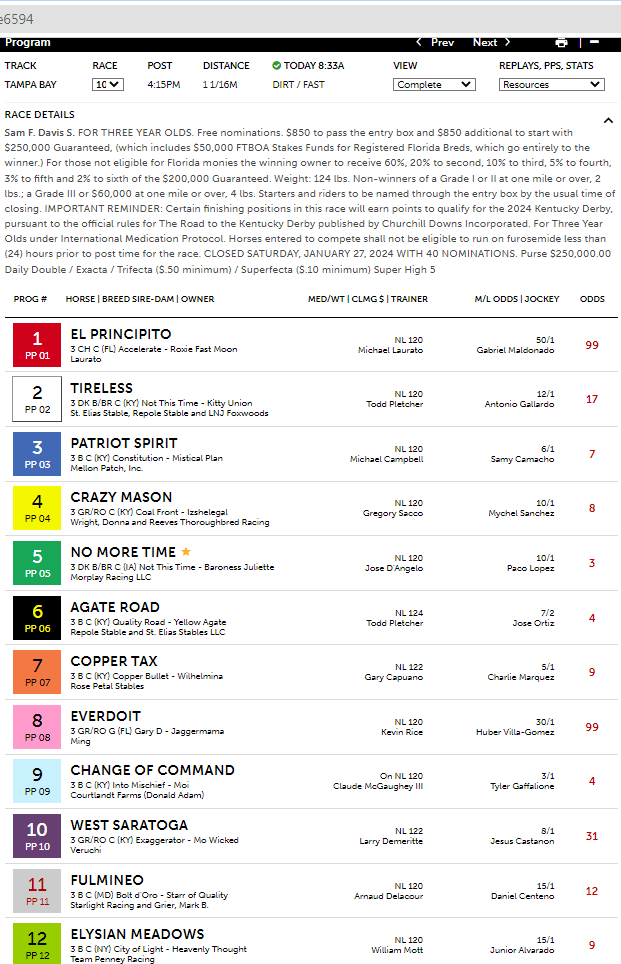Viewport: 621px width, 964px height.
Task: Click the printer icon in Program header
Action: 561,43
